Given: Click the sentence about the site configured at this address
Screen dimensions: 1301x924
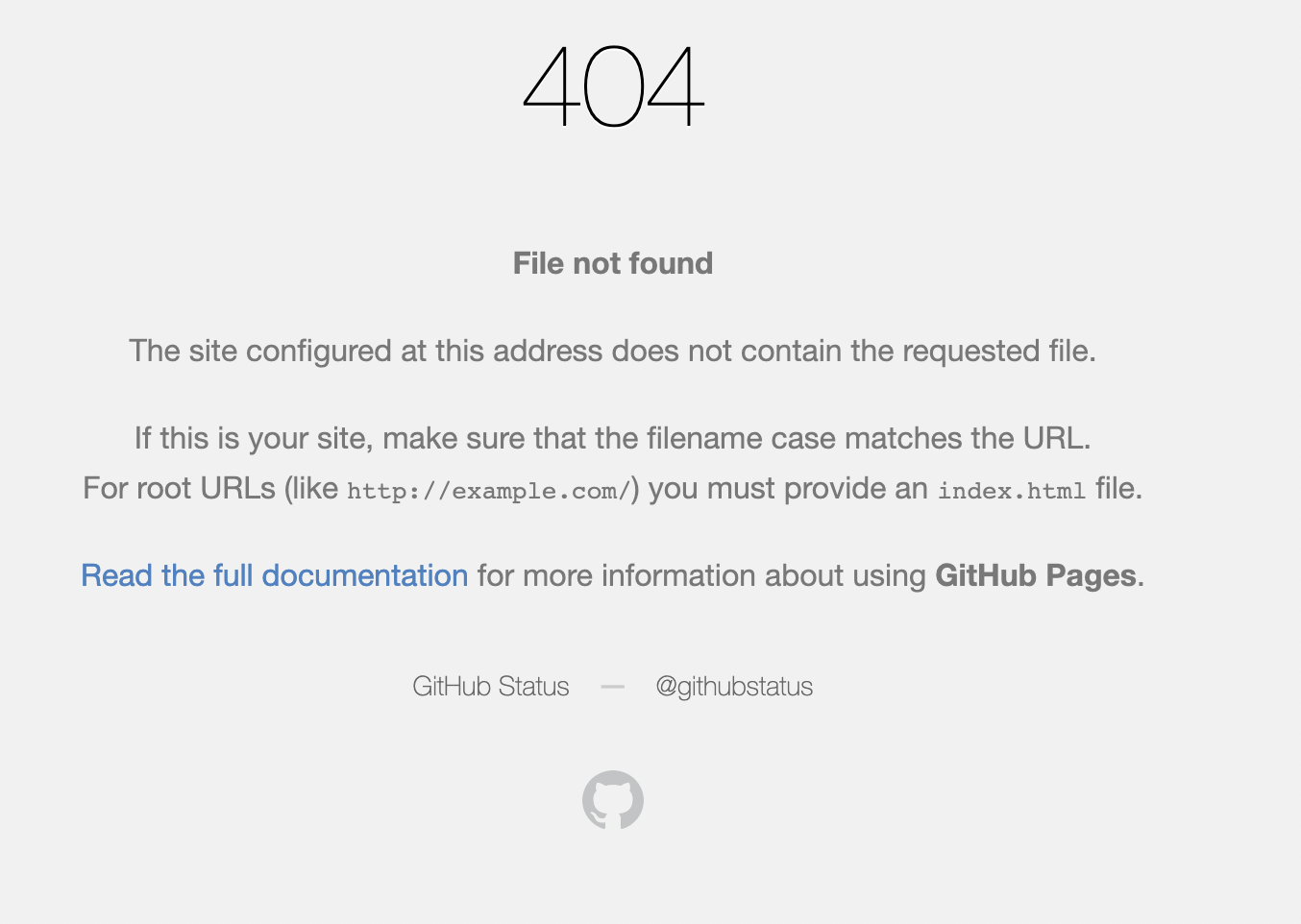Looking at the screenshot, I should click(x=613, y=352).
